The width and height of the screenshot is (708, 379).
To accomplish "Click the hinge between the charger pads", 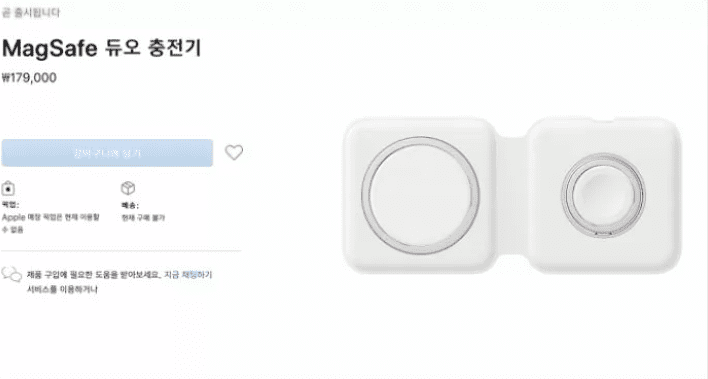I will (x=512, y=196).
